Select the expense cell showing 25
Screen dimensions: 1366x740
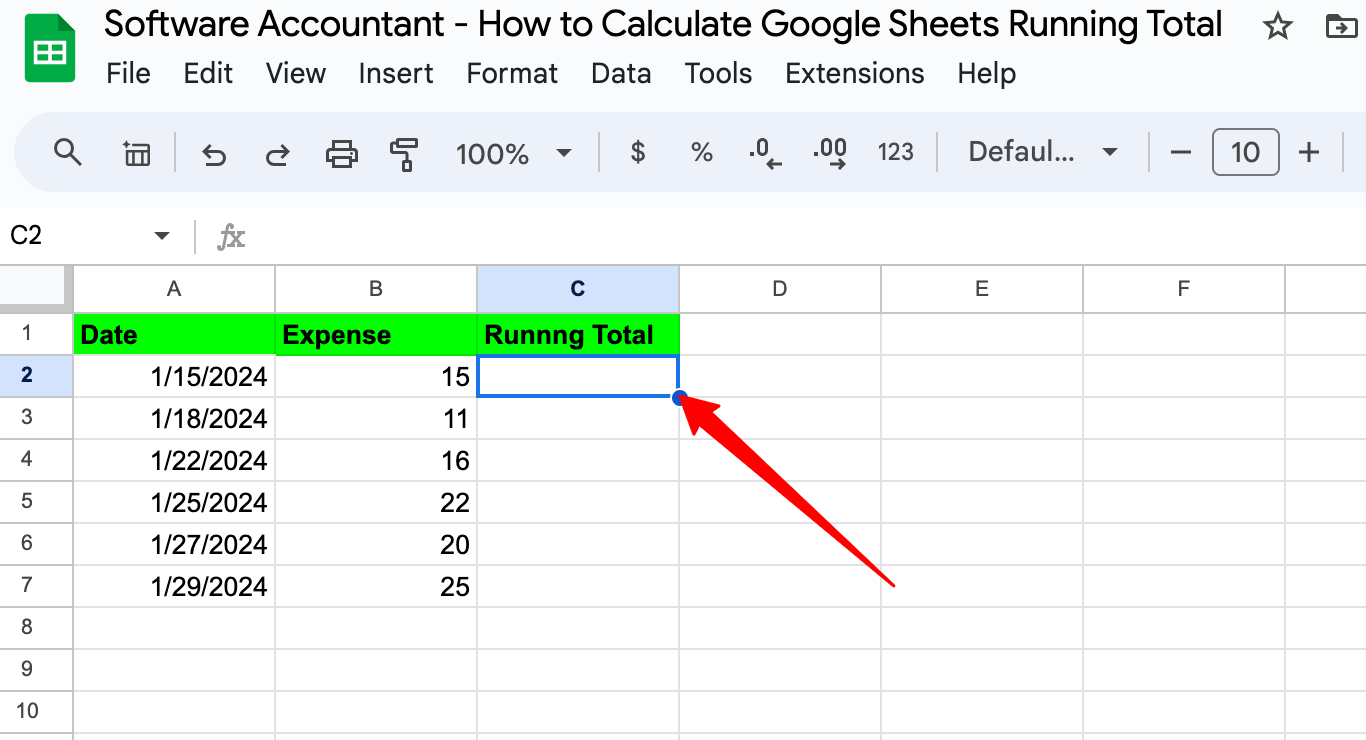376,586
